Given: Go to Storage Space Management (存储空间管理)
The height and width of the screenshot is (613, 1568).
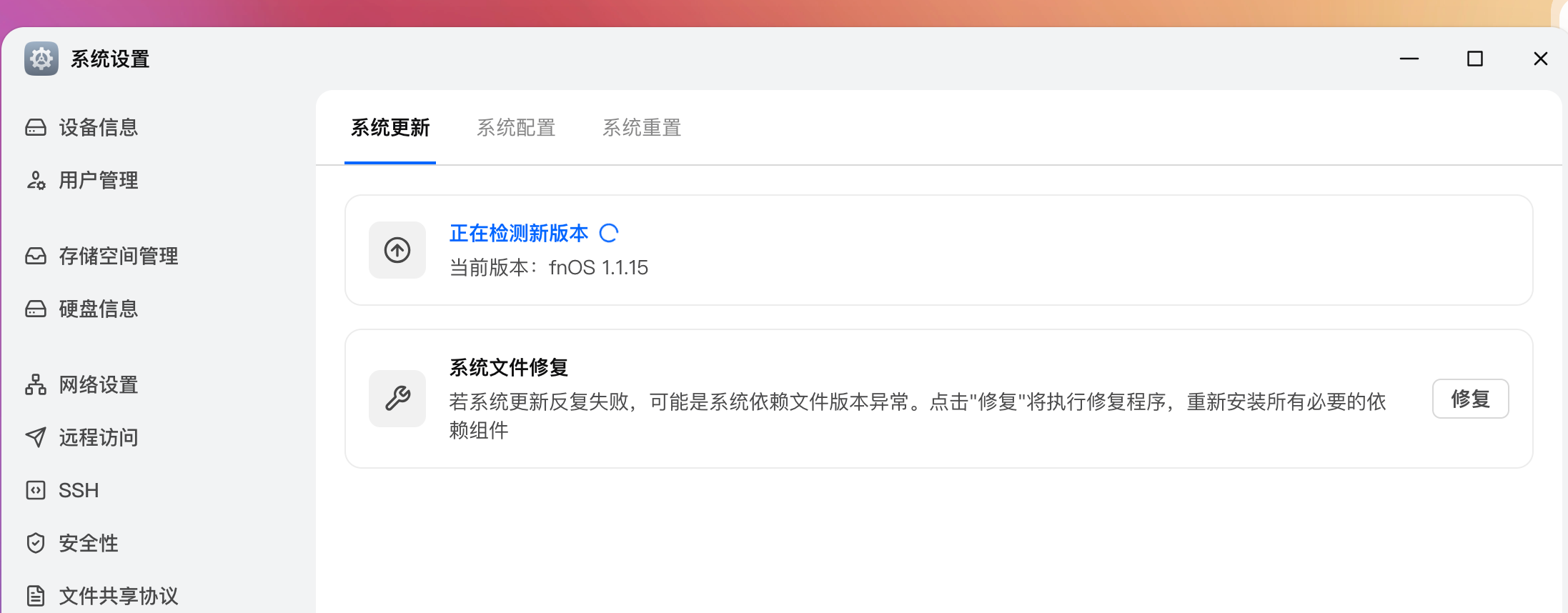Looking at the screenshot, I should [x=118, y=256].
